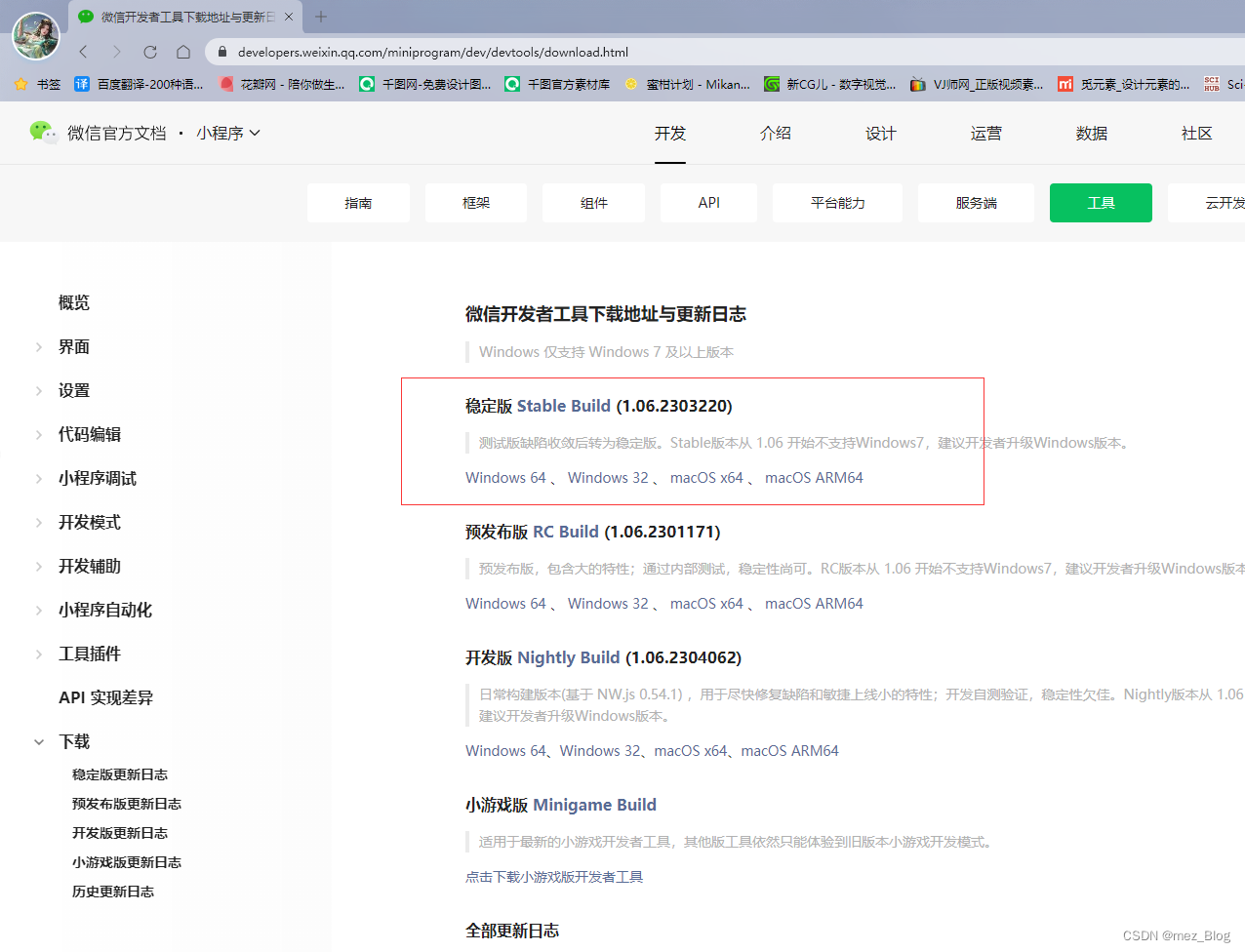1245x952 pixels.
Task: Select the 社区 top tab
Action: click(1197, 134)
